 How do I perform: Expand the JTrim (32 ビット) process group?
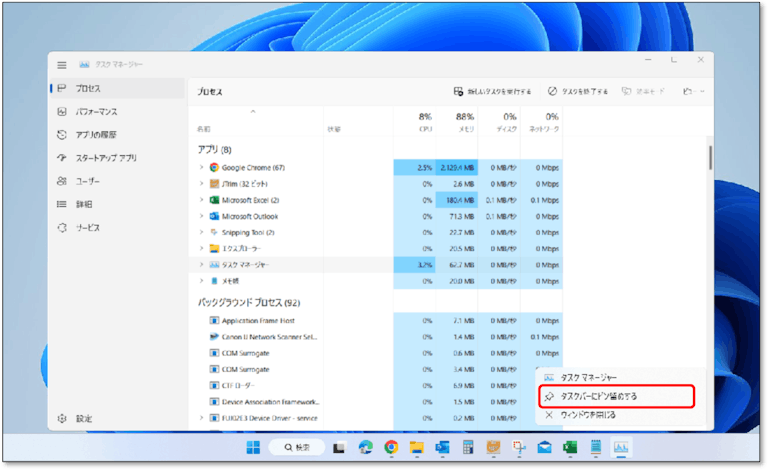(x=201, y=183)
